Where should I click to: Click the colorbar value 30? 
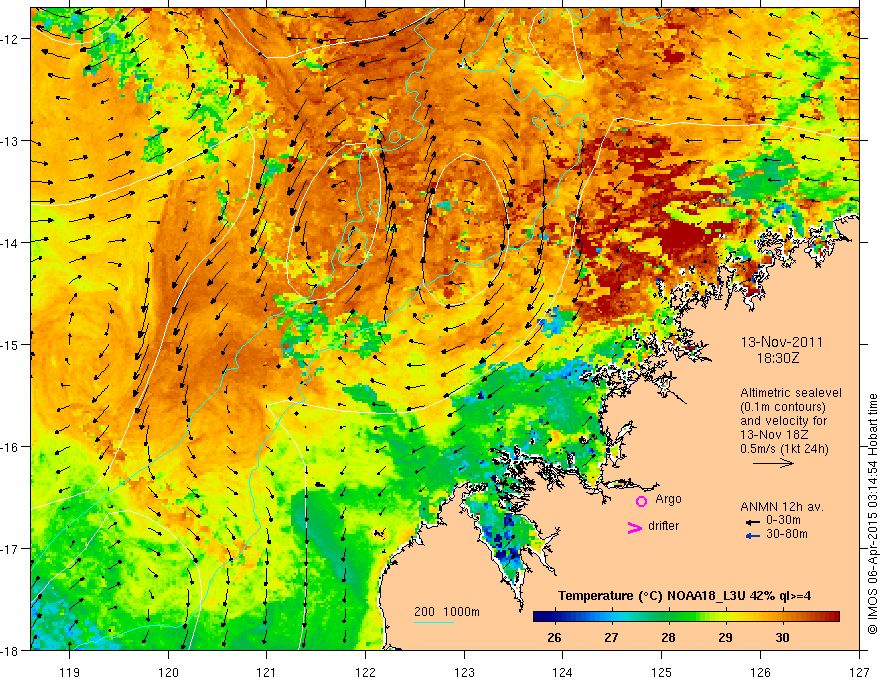pyautogui.click(x=782, y=637)
